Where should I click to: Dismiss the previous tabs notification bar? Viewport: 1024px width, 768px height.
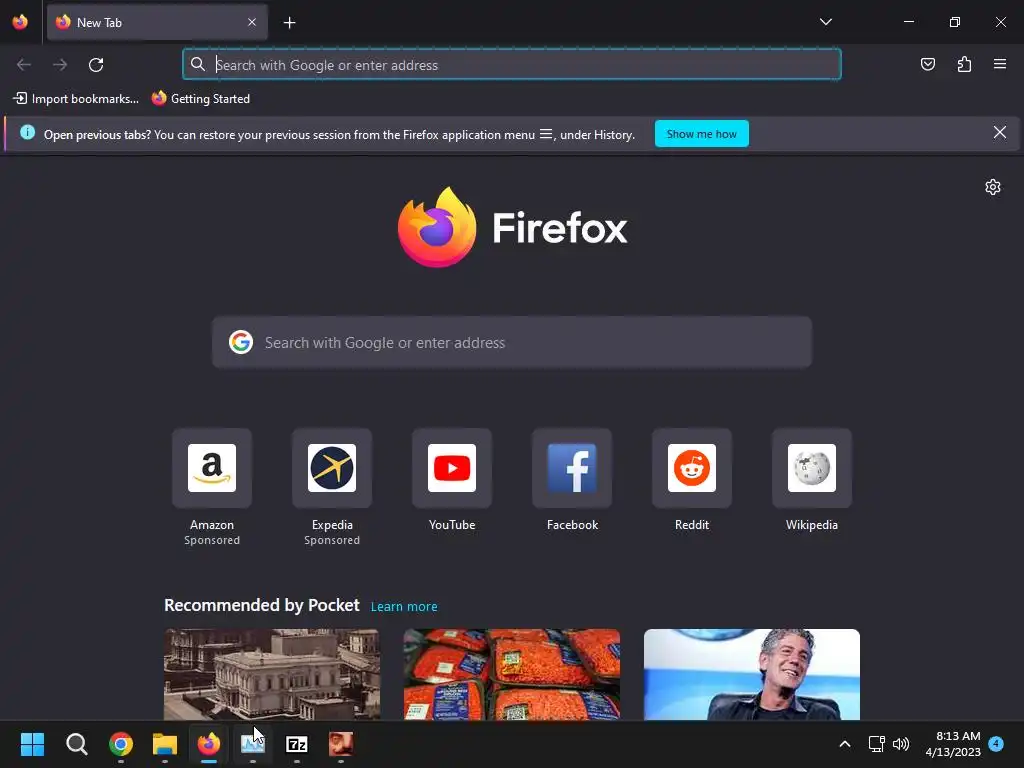pyautogui.click(x=1000, y=133)
